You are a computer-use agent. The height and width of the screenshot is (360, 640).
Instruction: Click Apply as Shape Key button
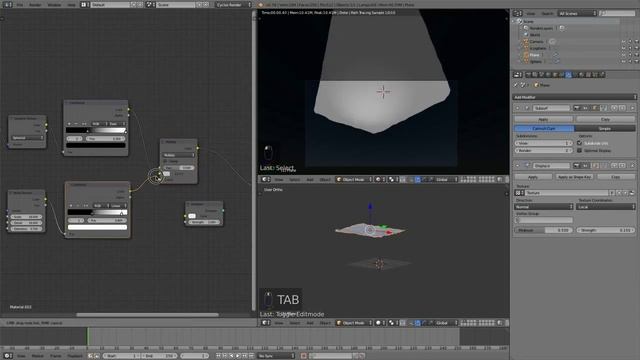575,177
